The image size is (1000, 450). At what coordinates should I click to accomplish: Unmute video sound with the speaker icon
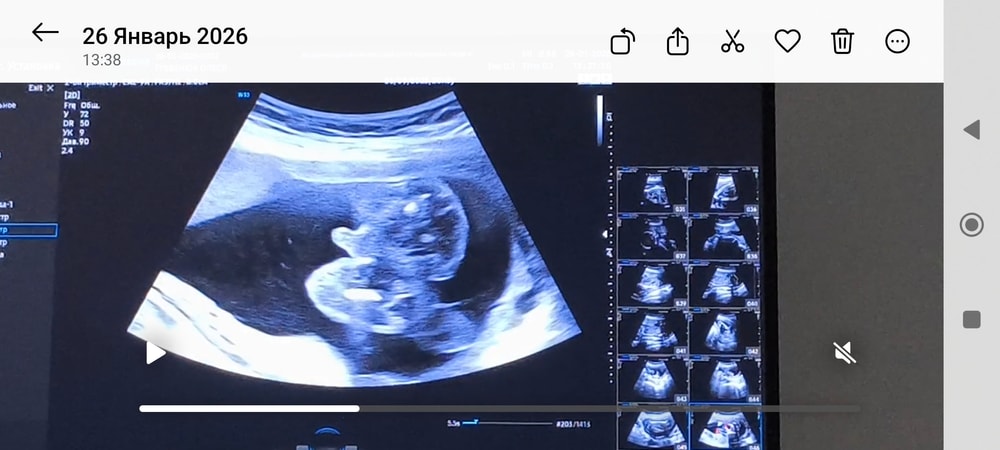pyautogui.click(x=844, y=352)
